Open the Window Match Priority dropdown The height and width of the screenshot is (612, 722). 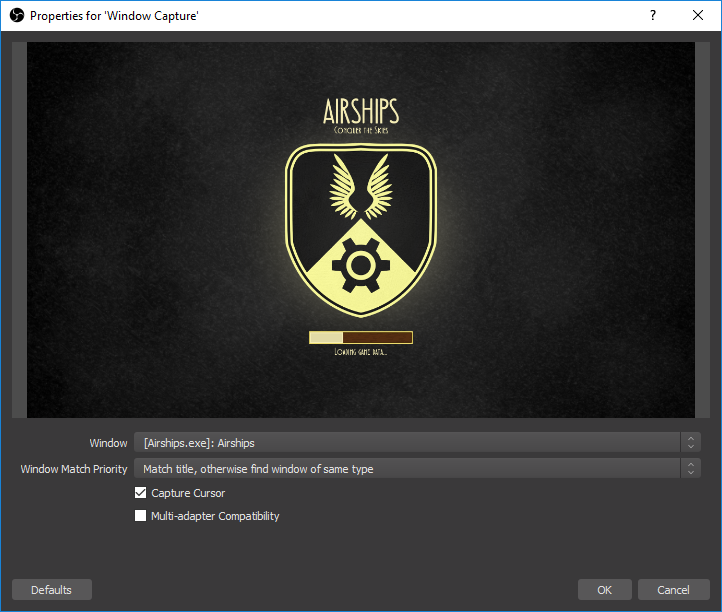(x=417, y=468)
